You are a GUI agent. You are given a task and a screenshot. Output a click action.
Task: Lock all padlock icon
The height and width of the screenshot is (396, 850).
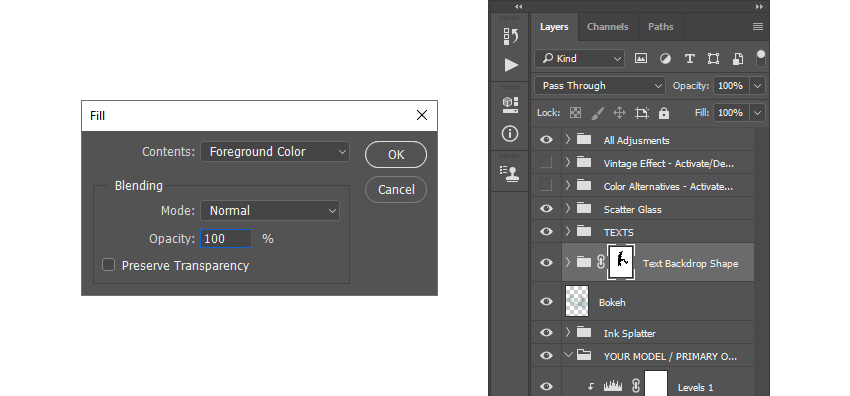(664, 113)
